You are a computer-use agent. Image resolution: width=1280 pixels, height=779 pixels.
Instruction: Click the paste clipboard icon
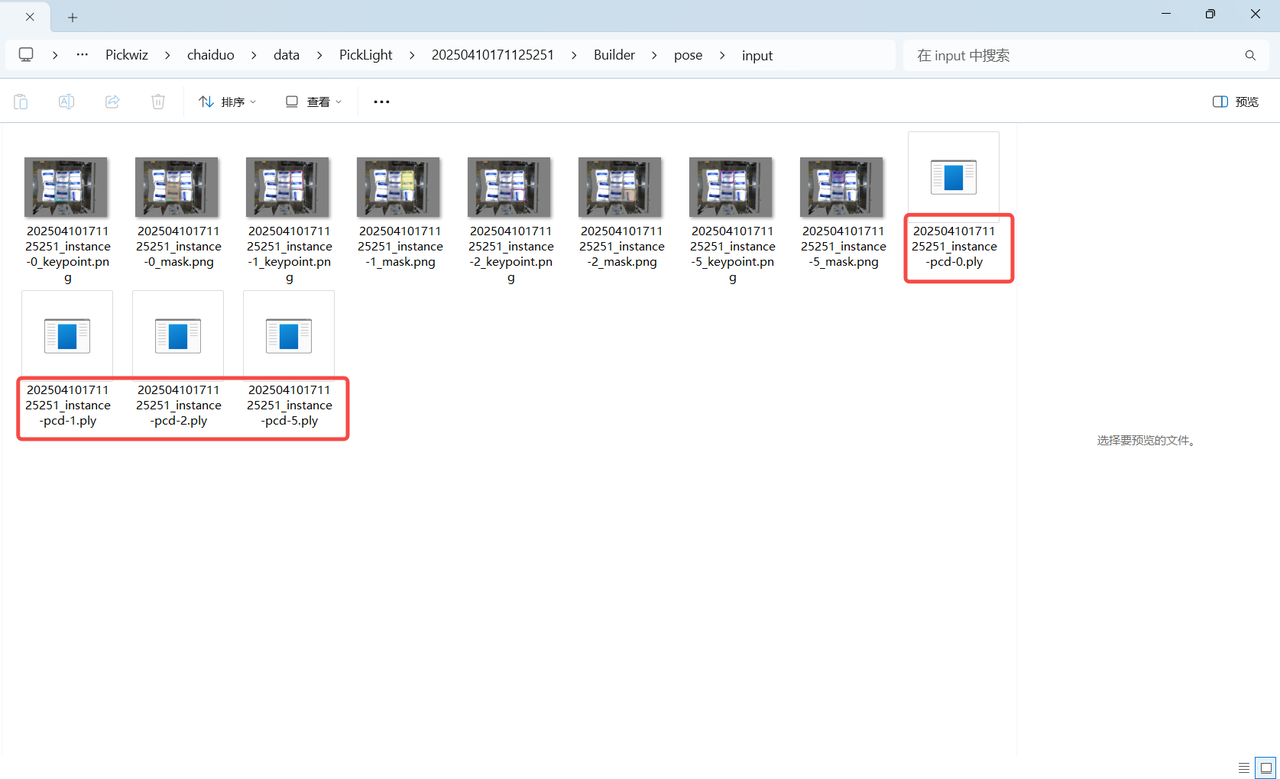pyautogui.click(x=21, y=102)
